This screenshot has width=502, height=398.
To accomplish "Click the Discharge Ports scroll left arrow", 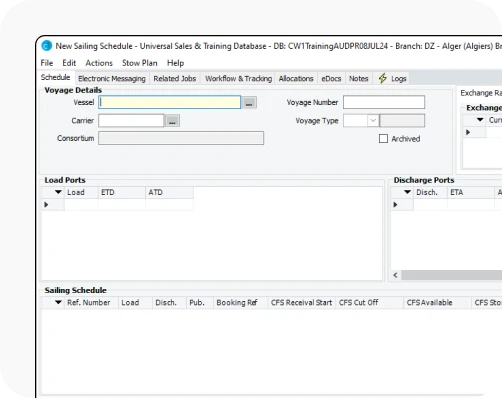I will pos(396,275).
